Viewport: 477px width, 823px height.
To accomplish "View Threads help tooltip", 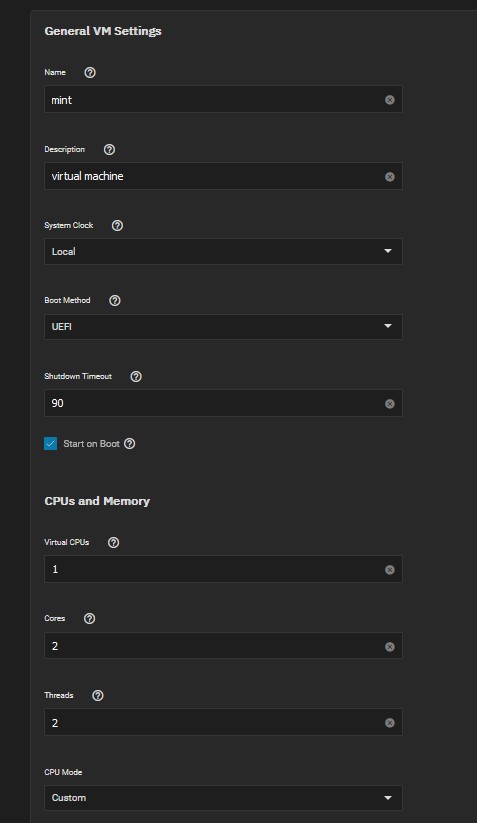I will pos(98,695).
